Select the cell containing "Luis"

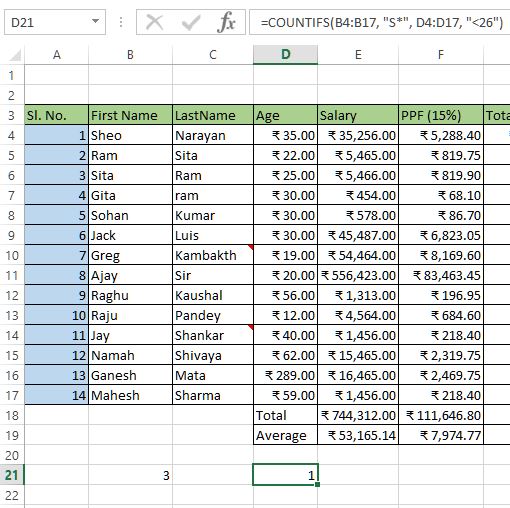click(x=213, y=235)
